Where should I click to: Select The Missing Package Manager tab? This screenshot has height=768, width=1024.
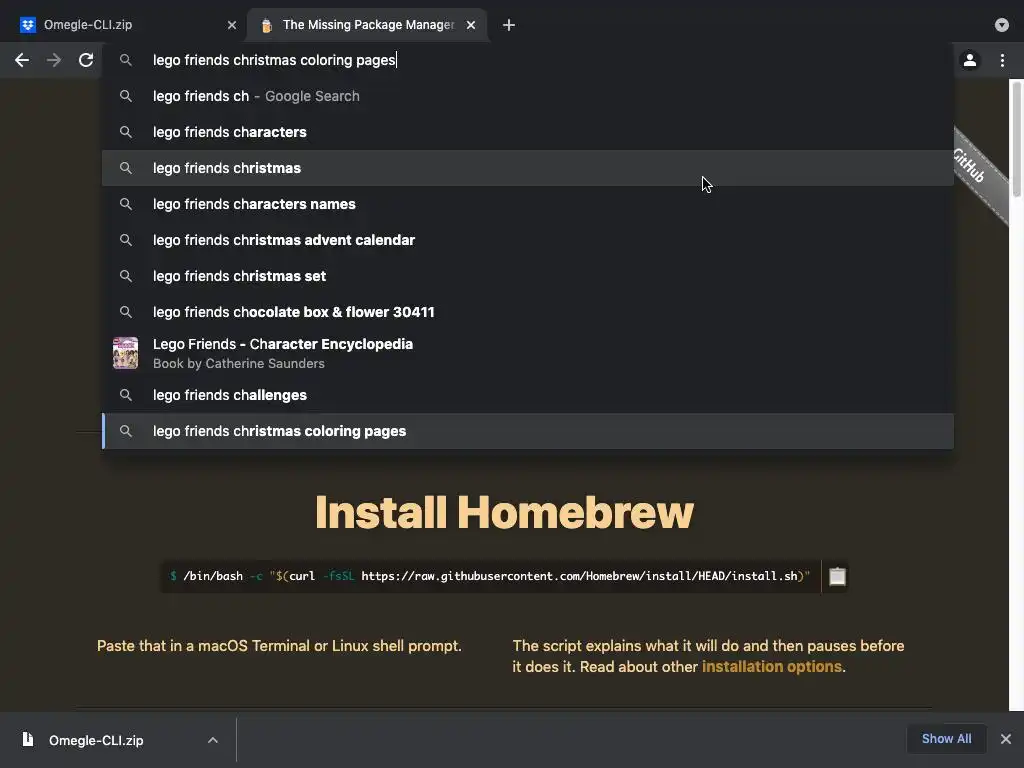(367, 25)
